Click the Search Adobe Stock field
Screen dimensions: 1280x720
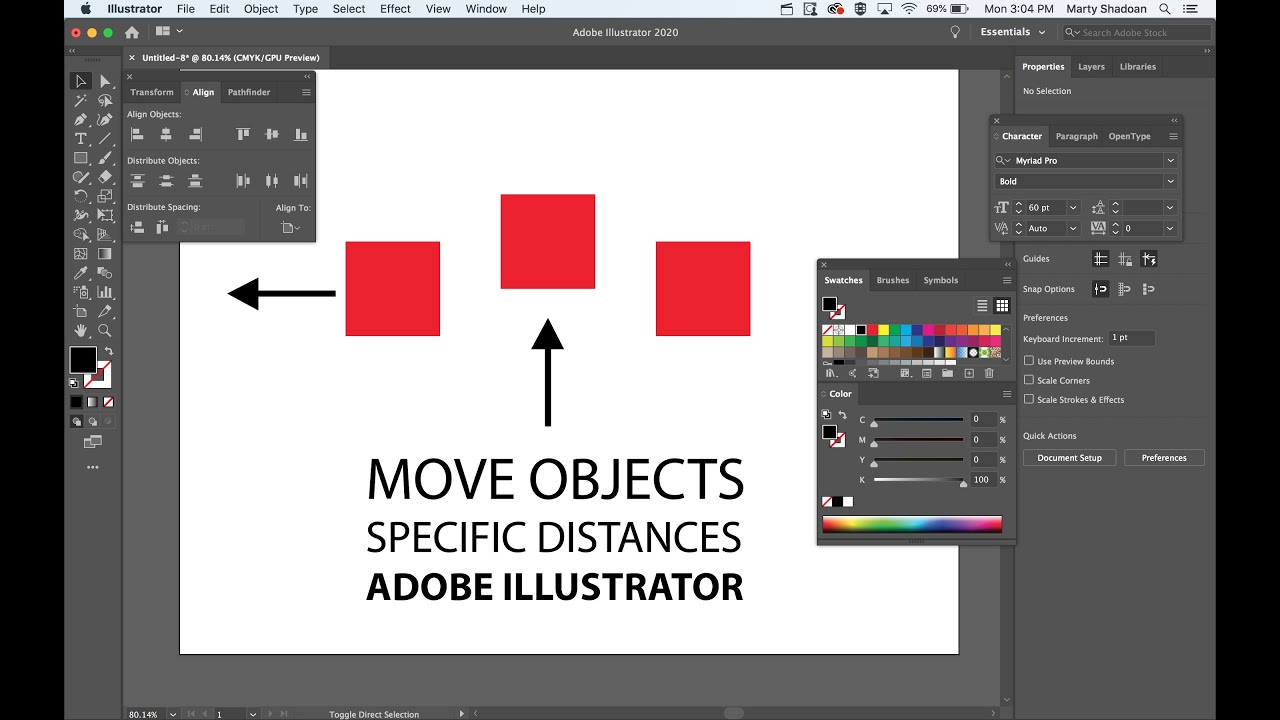[1136, 32]
